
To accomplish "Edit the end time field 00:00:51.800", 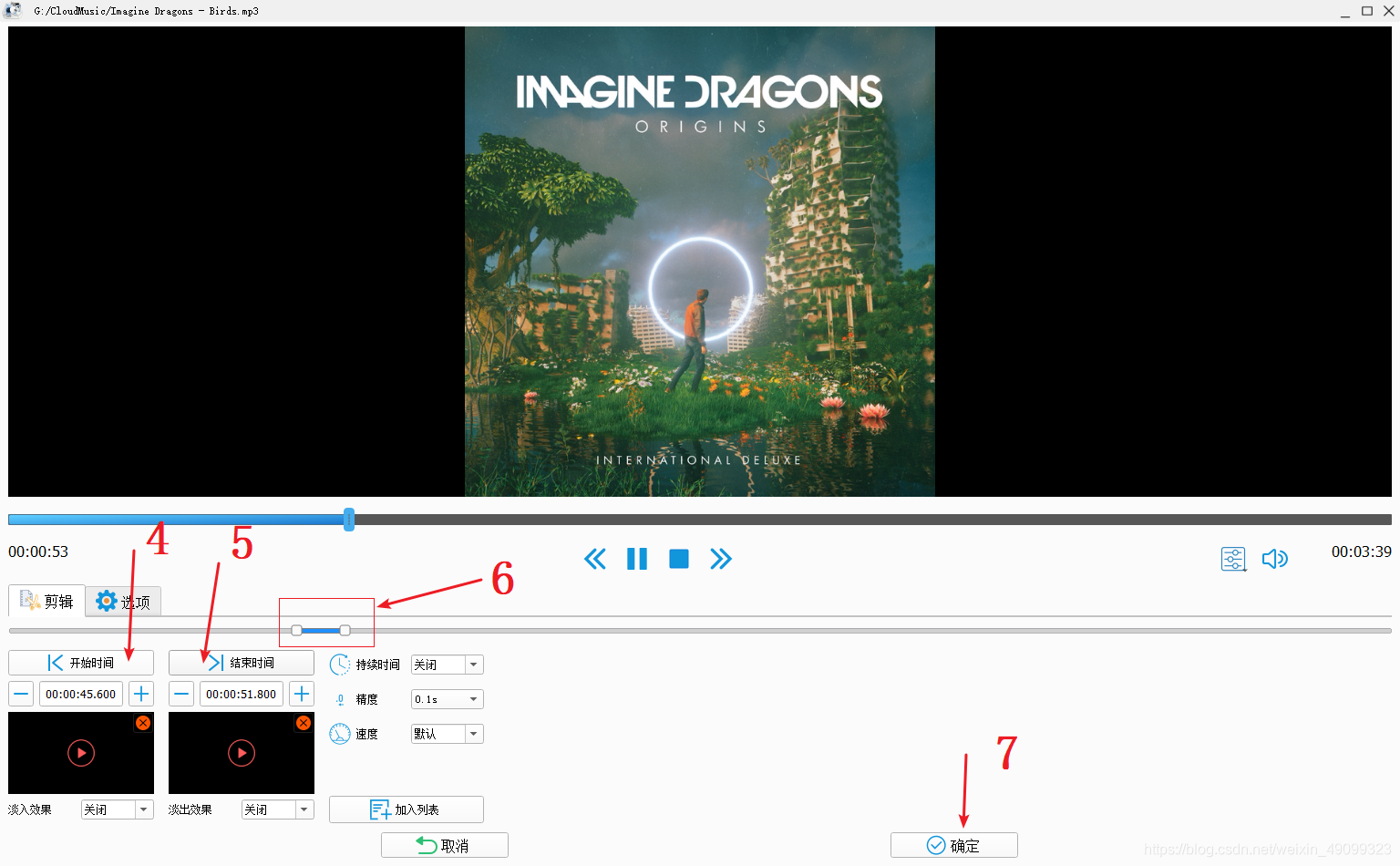I will [x=242, y=694].
